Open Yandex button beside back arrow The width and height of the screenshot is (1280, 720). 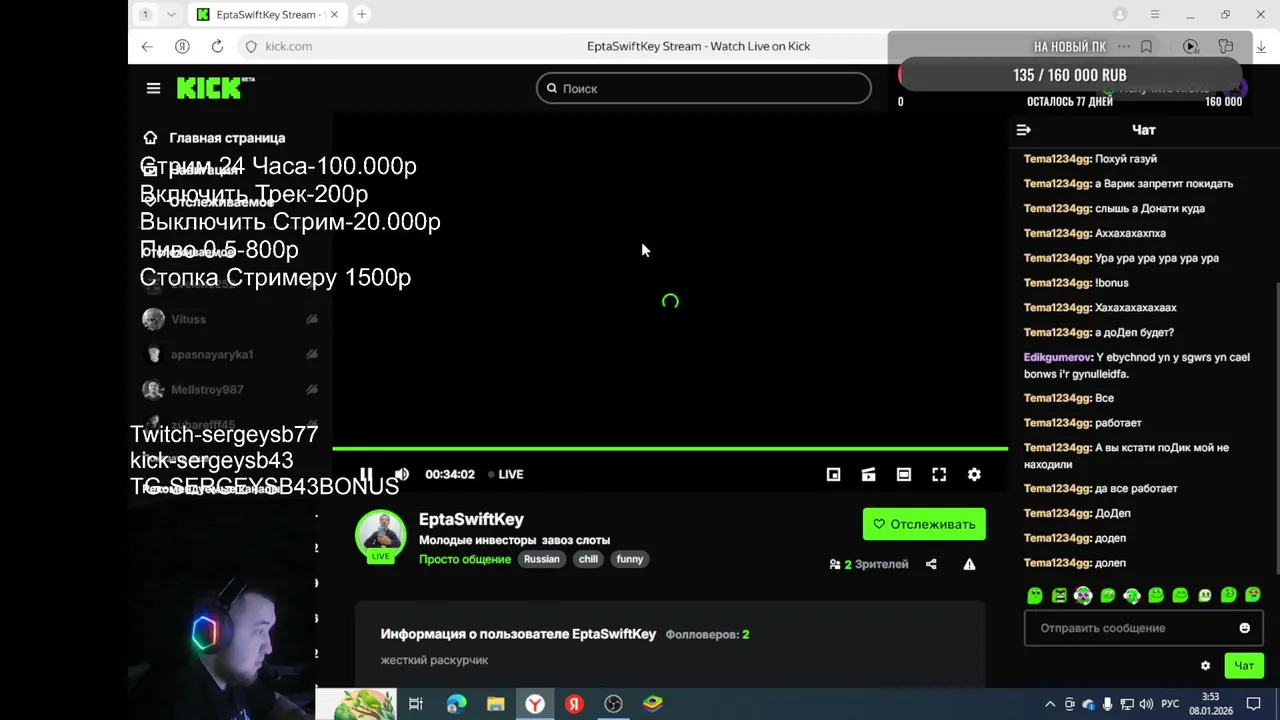(182, 46)
